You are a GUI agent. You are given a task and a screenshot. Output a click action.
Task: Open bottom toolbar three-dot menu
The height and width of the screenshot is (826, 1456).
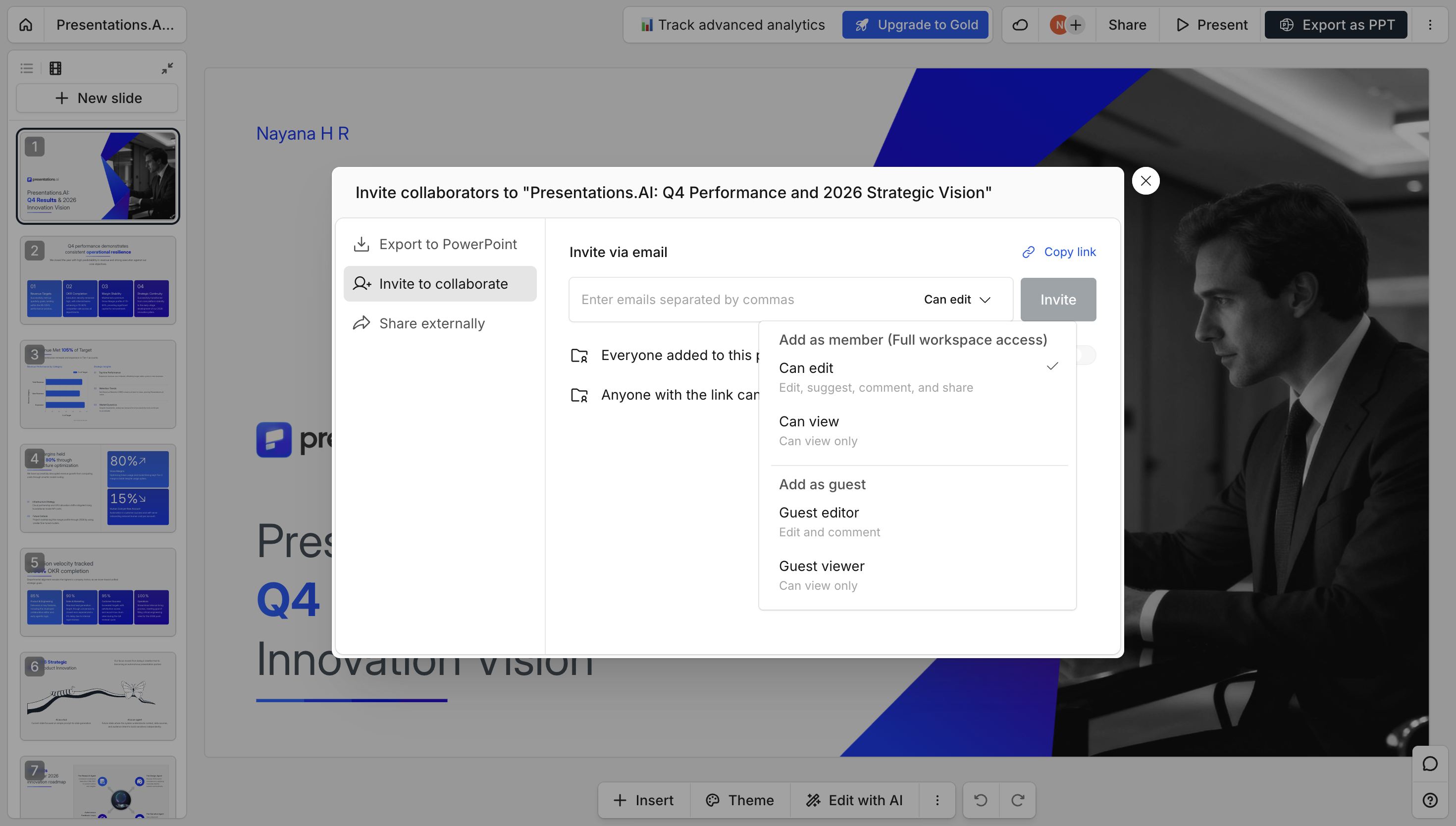point(937,800)
